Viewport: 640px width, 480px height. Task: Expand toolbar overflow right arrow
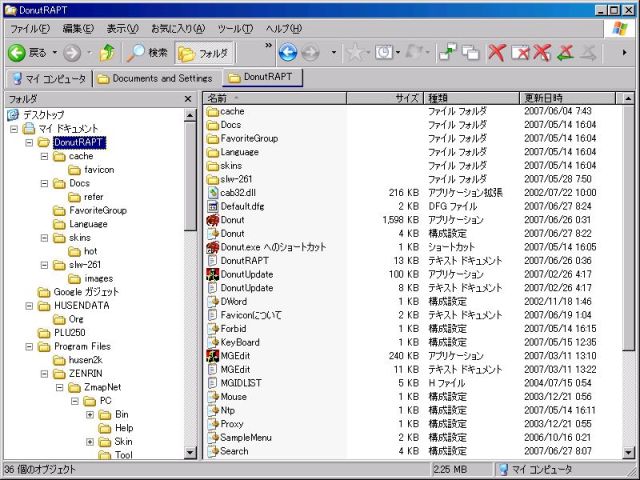[x=624, y=53]
